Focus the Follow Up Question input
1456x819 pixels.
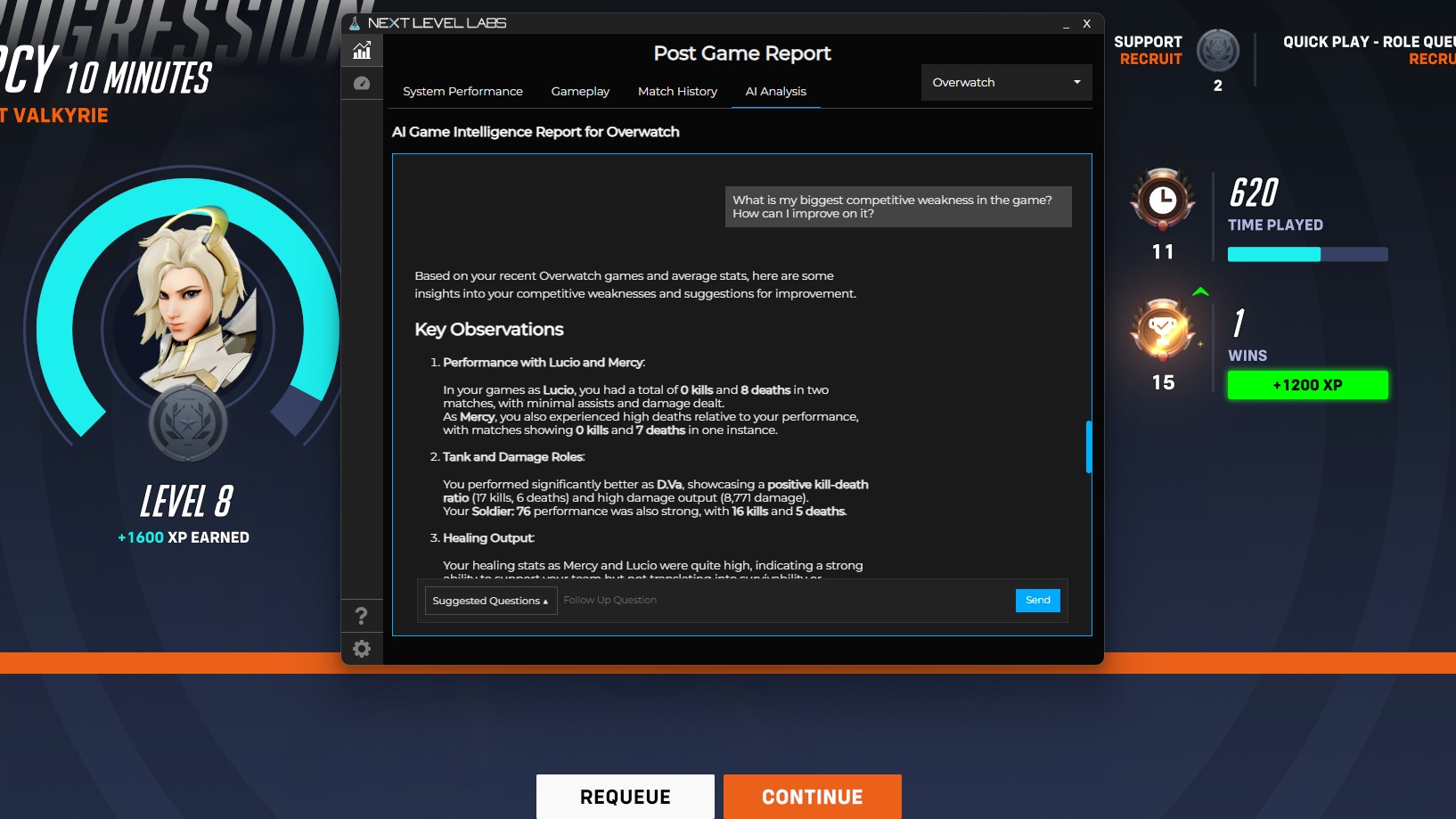click(787, 601)
